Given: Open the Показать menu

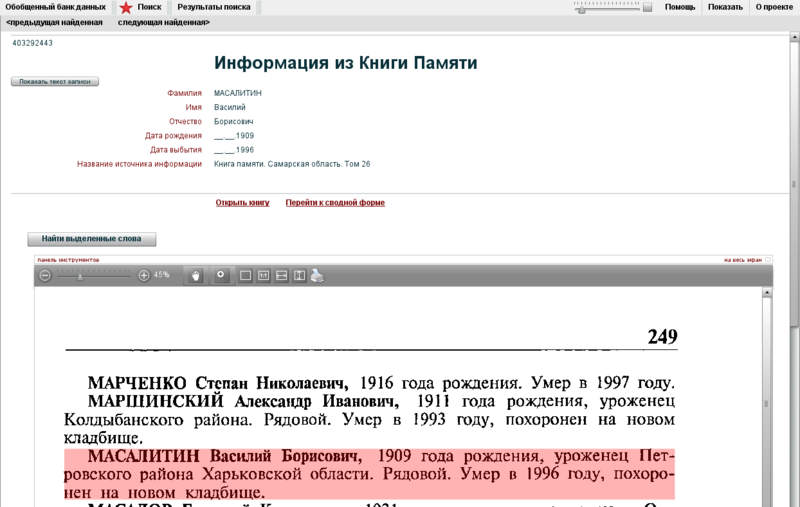Looking at the screenshot, I should pyautogui.click(x=725, y=7).
